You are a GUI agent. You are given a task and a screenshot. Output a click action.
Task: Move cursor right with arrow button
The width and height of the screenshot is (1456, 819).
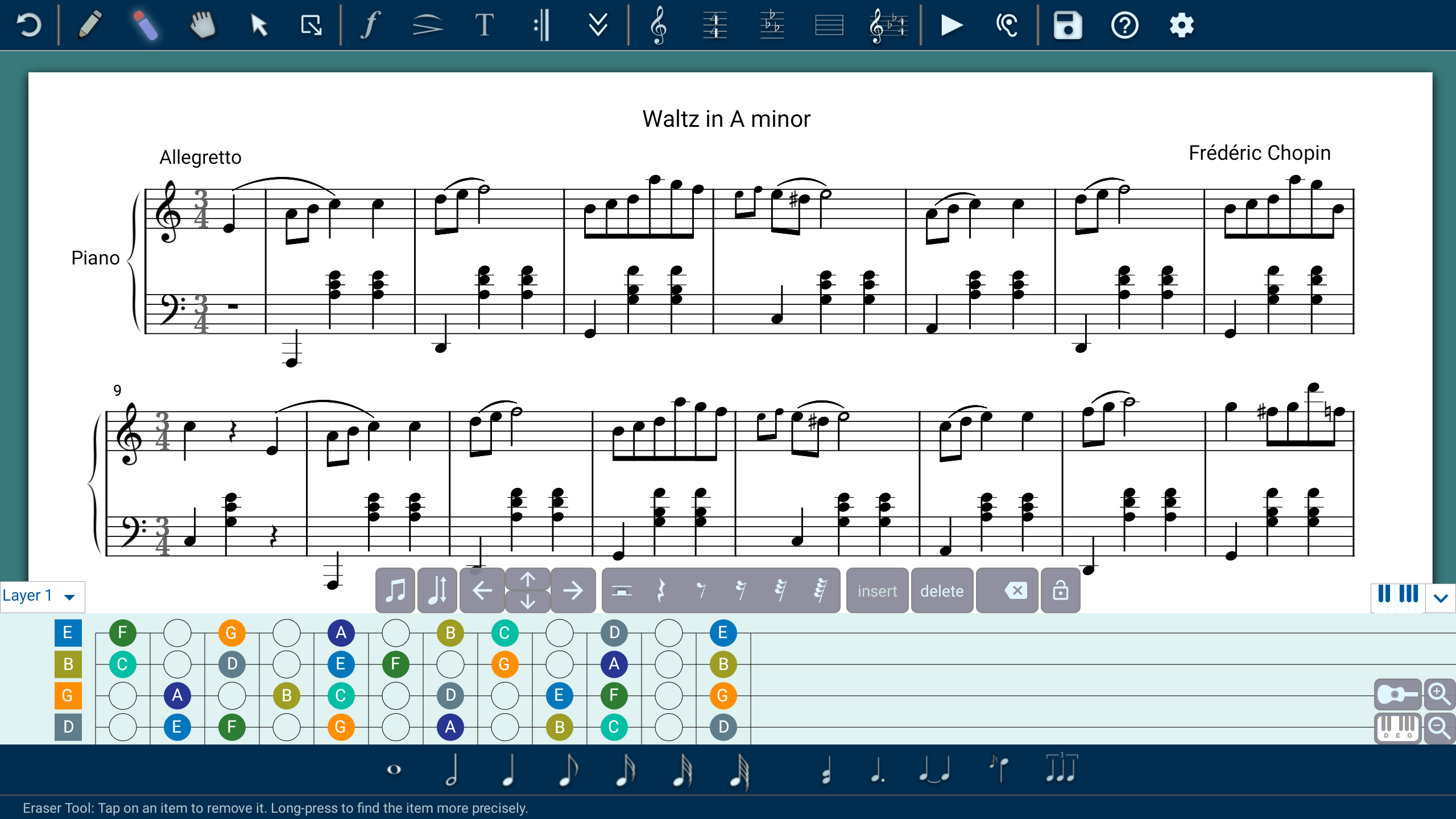(573, 590)
